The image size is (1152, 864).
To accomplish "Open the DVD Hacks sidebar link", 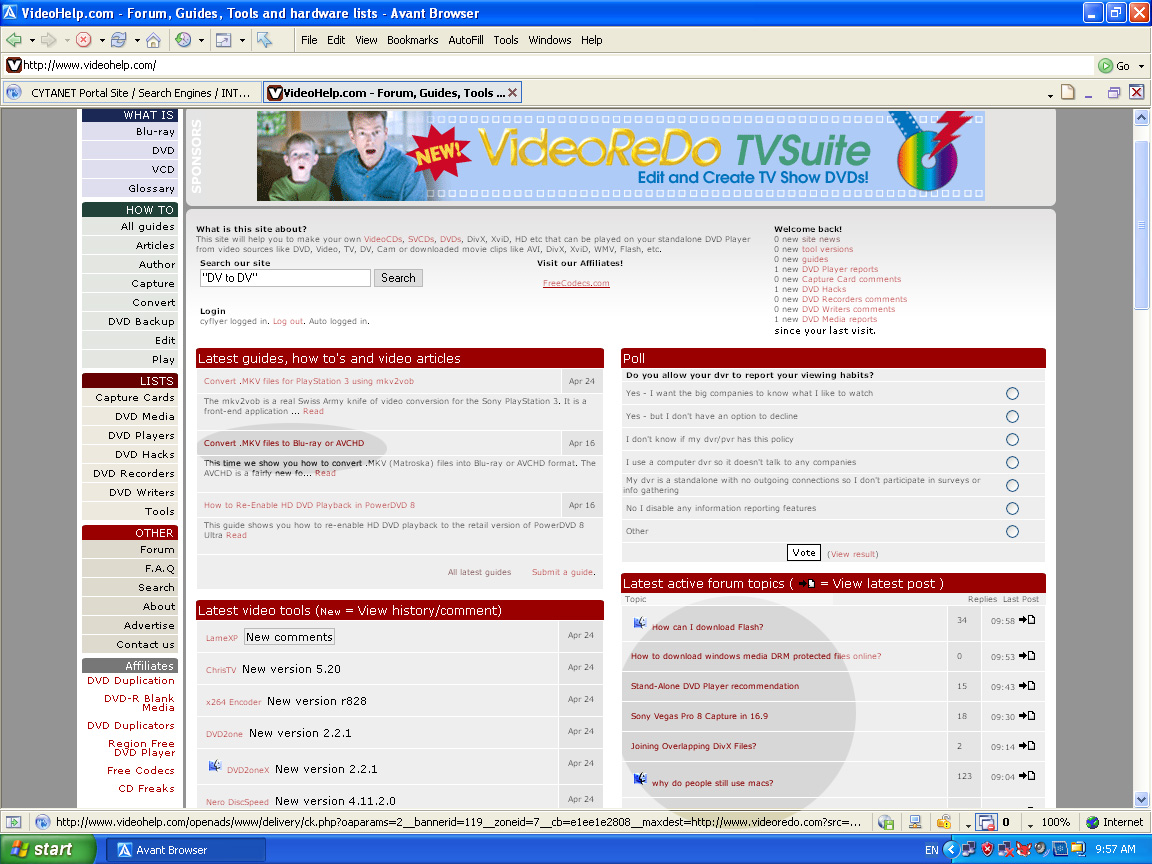I will pos(145,455).
